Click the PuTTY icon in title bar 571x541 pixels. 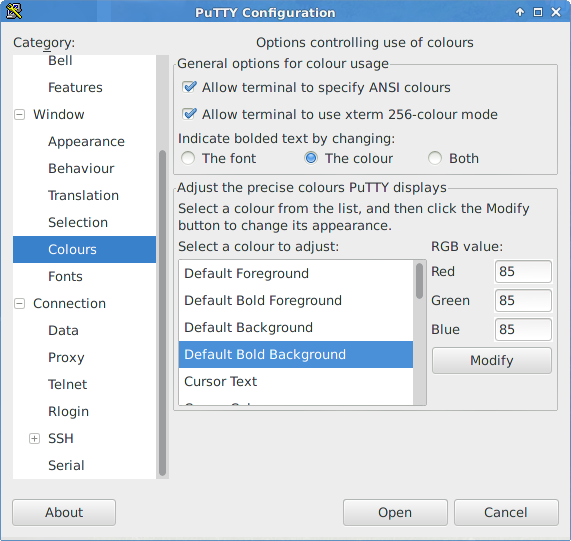coord(13,11)
